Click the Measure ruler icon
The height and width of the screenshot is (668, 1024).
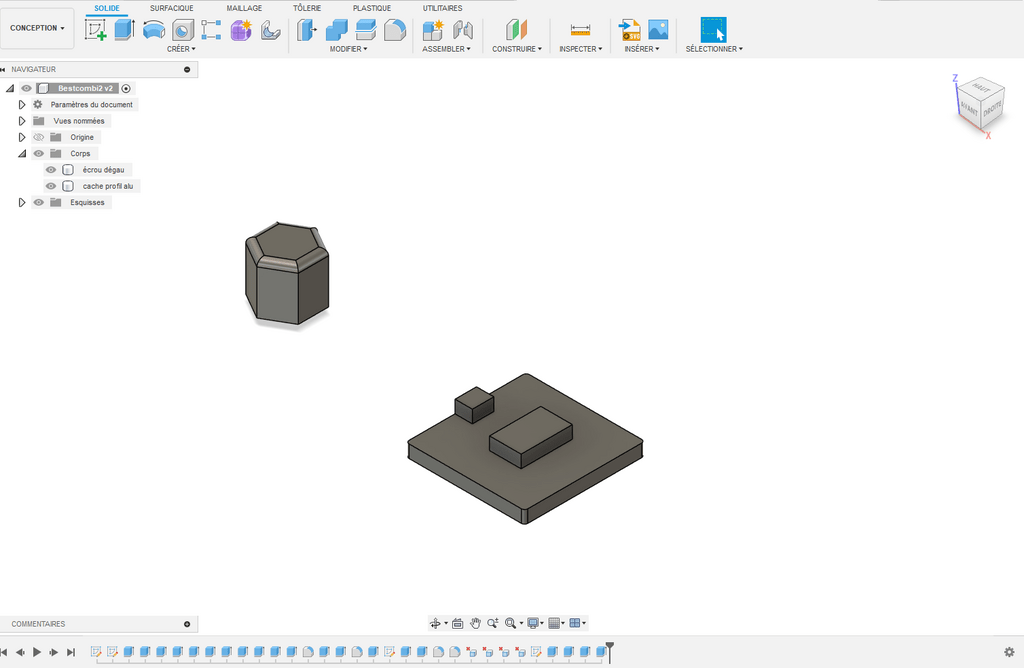(580, 30)
